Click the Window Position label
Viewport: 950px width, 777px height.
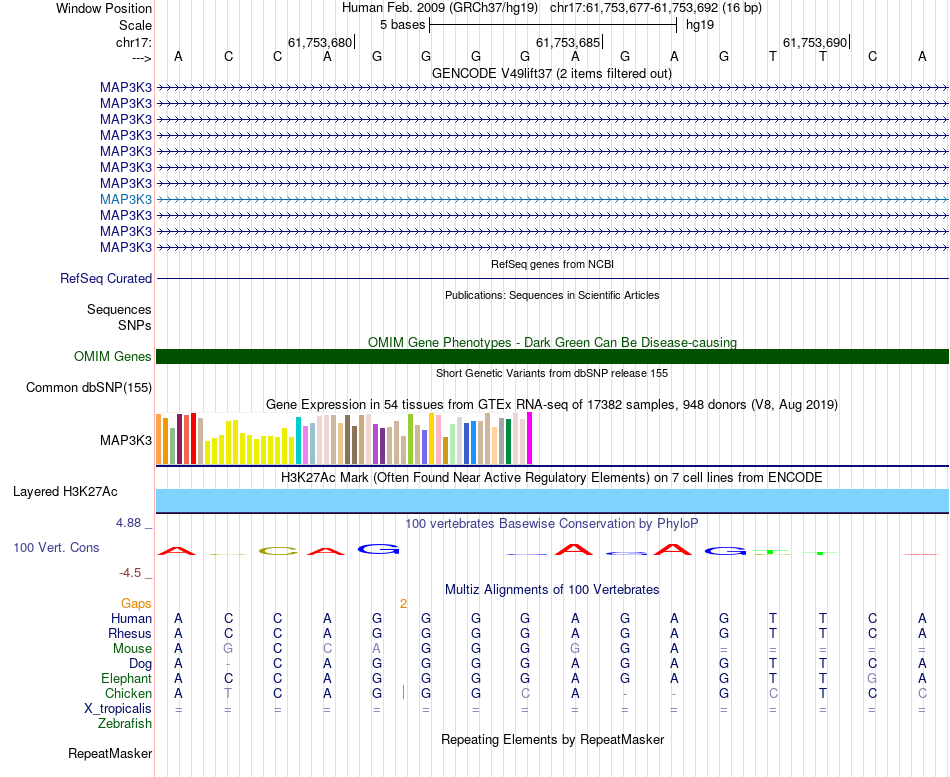pos(104,8)
